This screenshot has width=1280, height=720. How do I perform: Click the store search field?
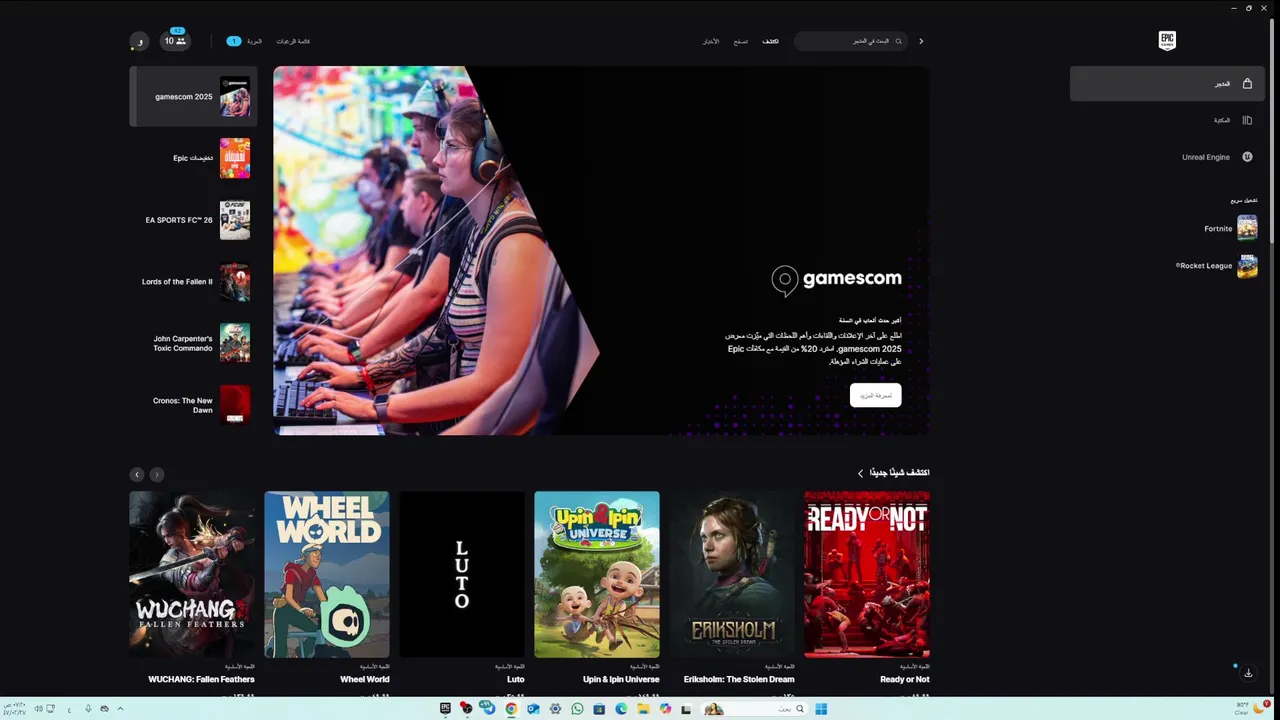851,41
